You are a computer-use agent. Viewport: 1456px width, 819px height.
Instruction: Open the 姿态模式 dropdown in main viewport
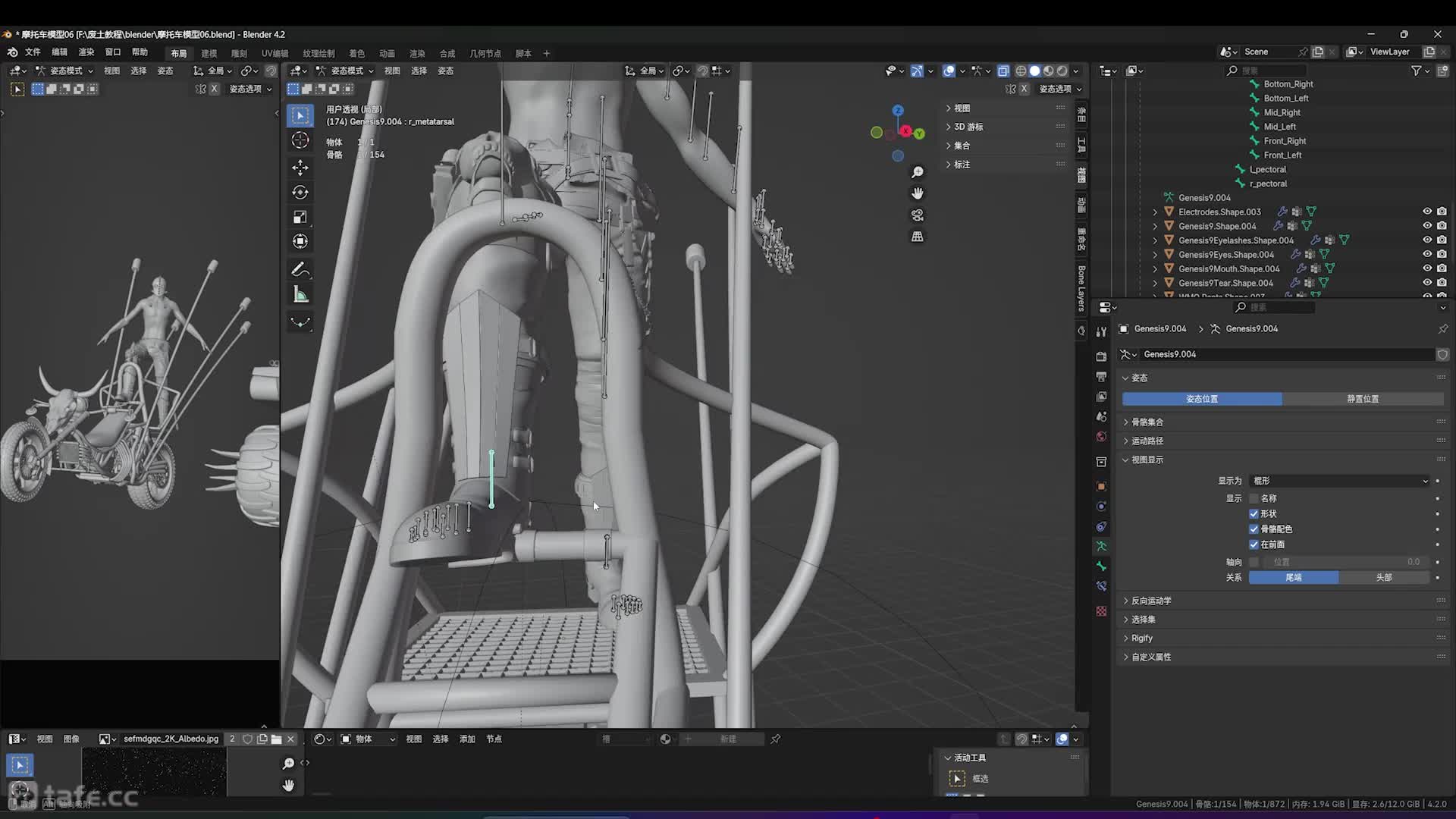[346, 71]
